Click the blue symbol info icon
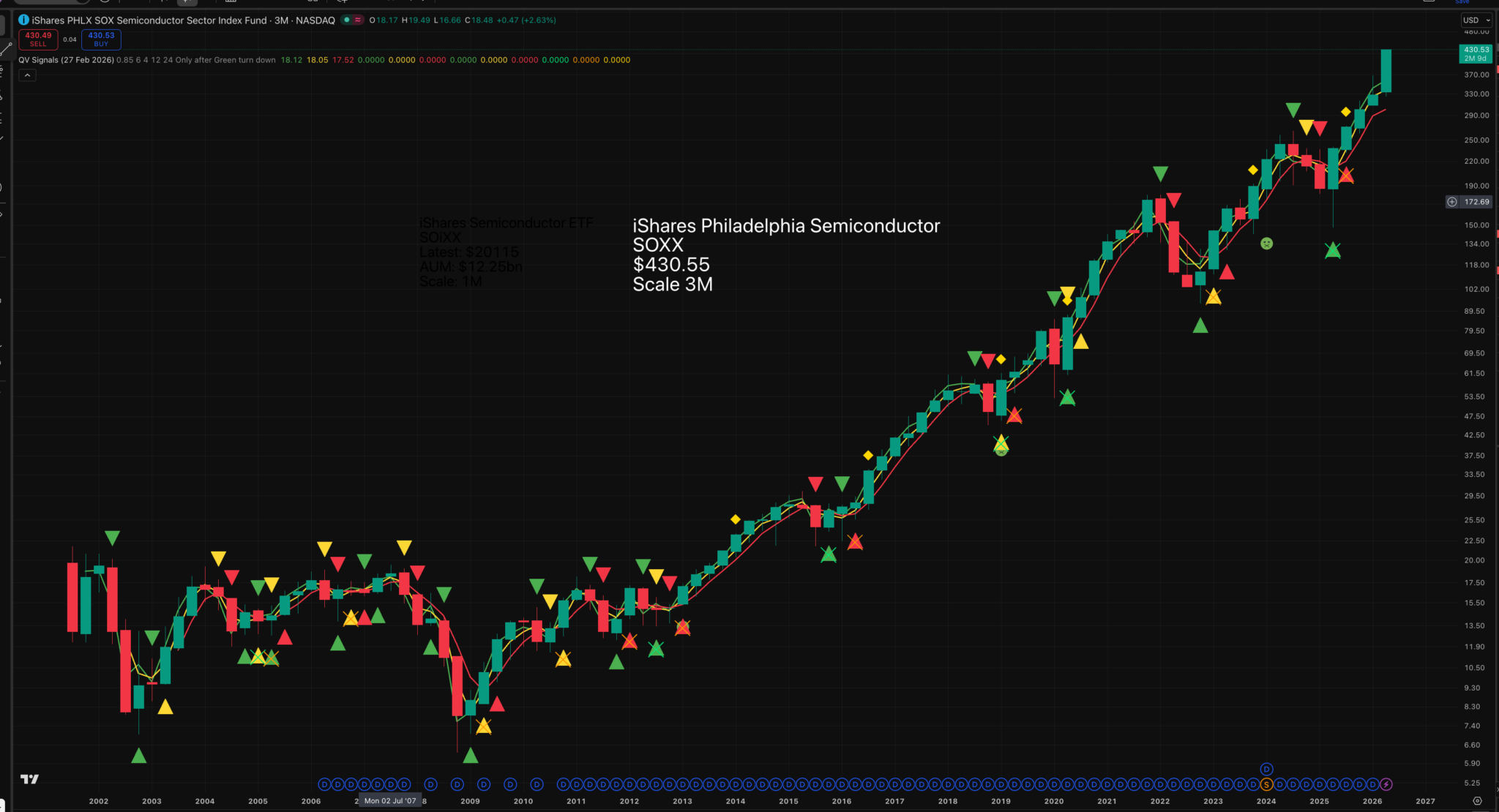 point(23,20)
